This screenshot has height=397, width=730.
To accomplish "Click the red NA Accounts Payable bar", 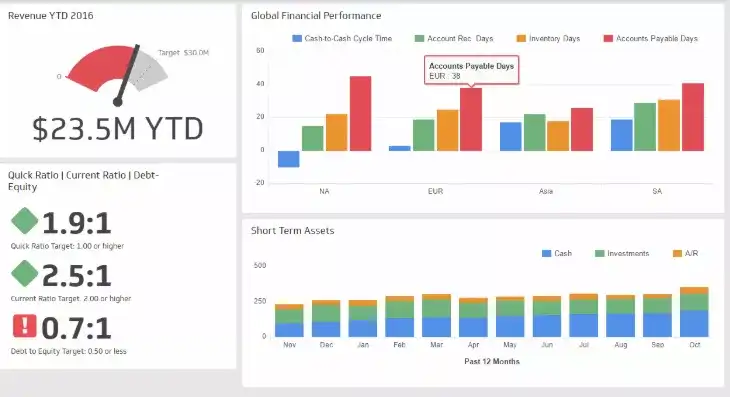I will pos(360,114).
